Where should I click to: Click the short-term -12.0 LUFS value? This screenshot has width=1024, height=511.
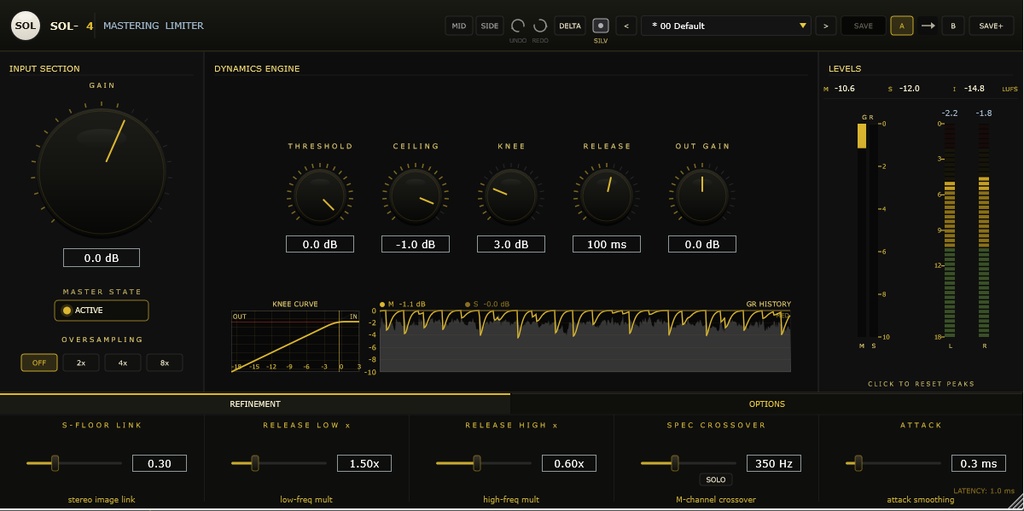click(909, 88)
